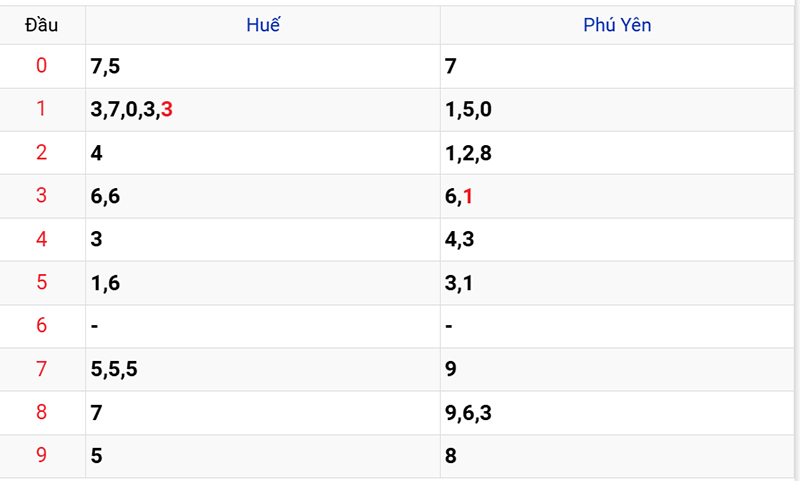
Task: Click the Phú Yên cell showing 4,3
Action: tap(460, 240)
